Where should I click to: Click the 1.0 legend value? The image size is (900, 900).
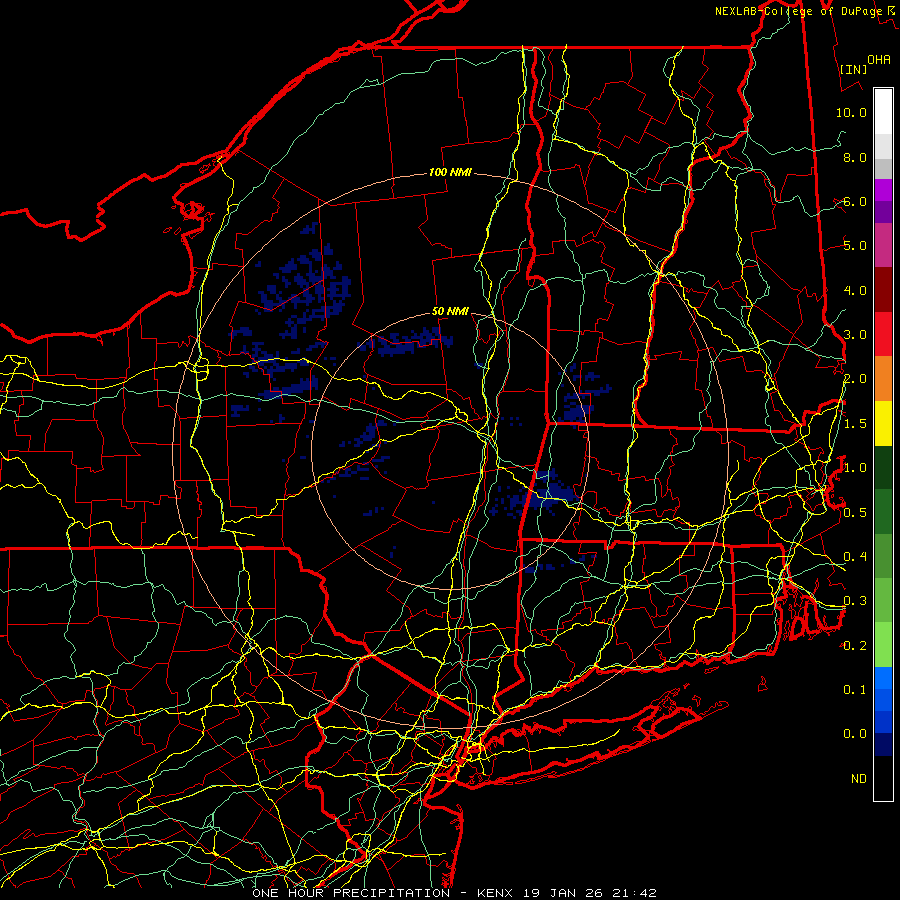pos(855,468)
